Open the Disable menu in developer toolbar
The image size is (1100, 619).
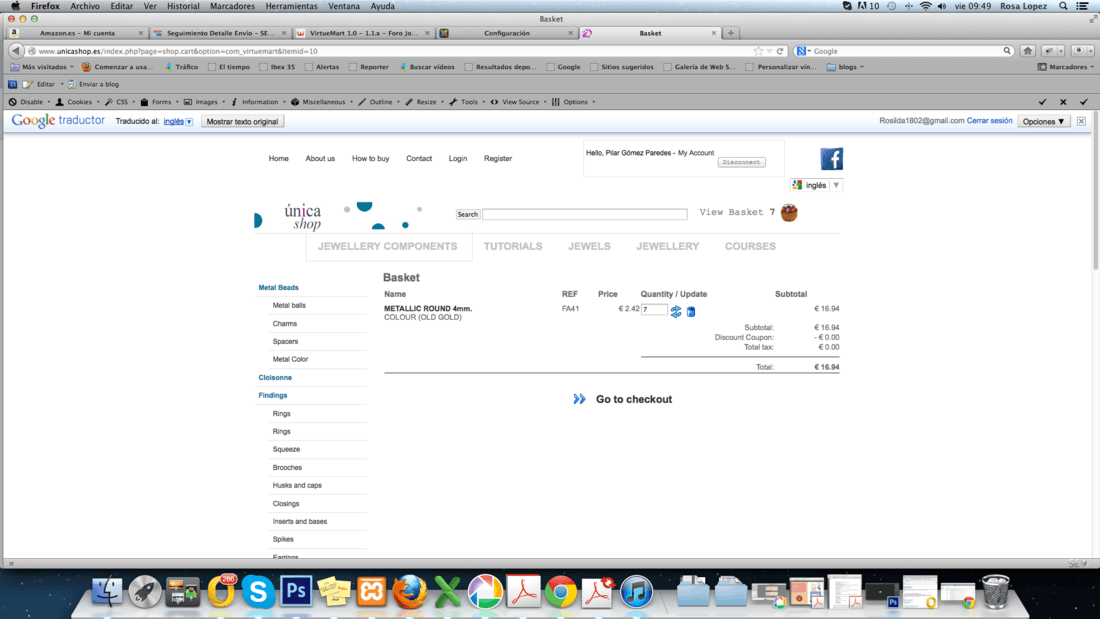tap(29, 102)
